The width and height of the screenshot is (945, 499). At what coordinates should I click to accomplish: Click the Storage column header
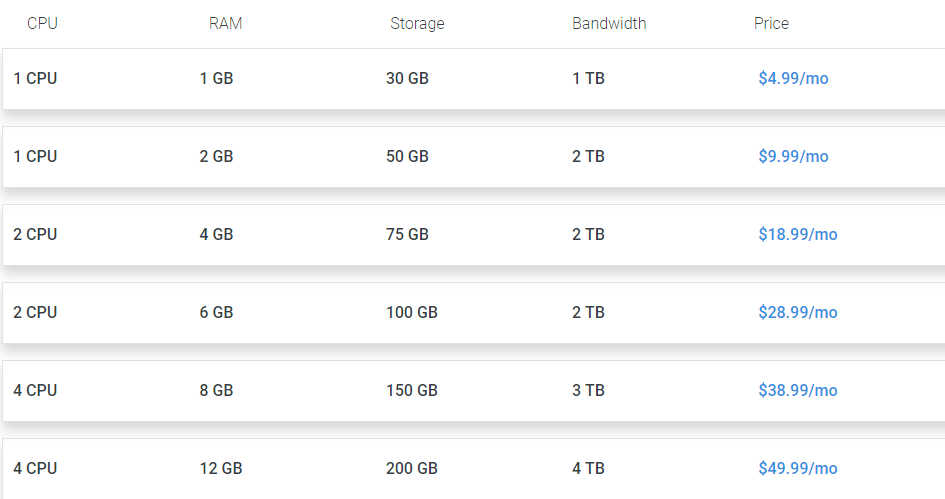click(417, 24)
